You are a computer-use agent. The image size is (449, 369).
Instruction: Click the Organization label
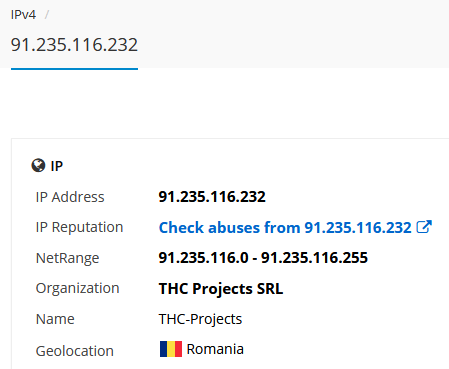(x=77, y=289)
